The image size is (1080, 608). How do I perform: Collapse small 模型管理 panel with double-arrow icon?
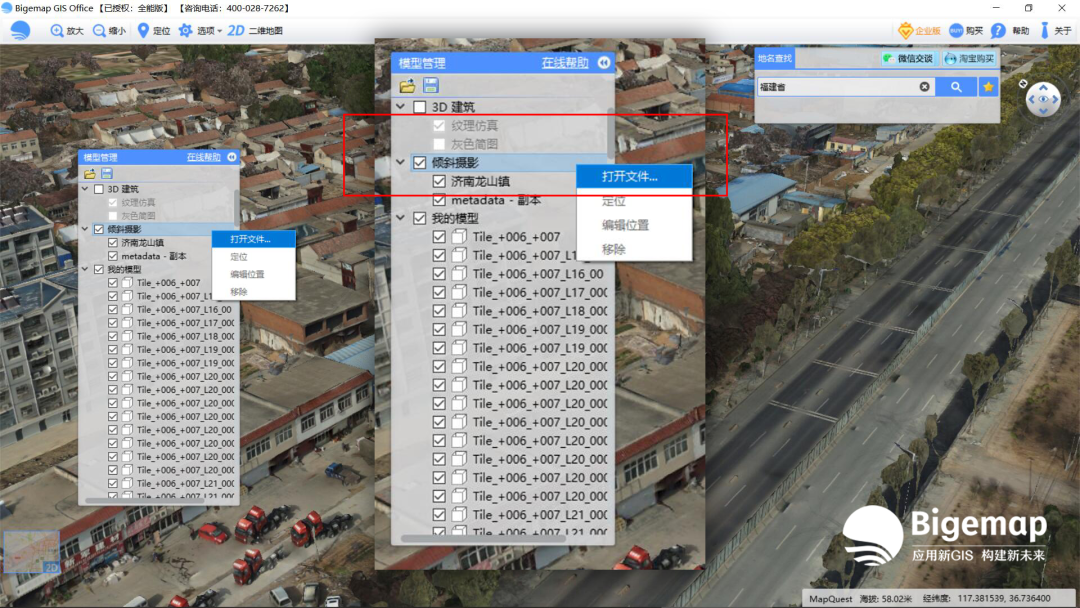[x=232, y=157]
